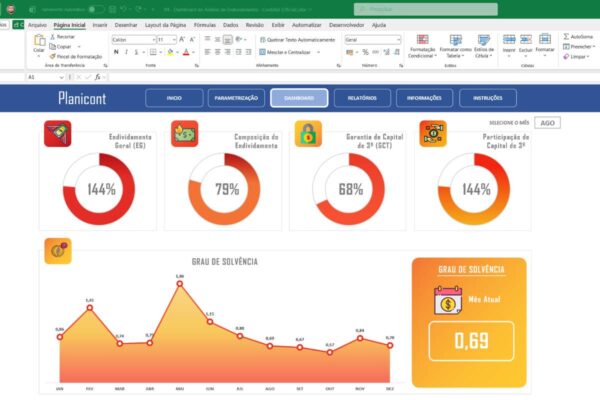Increase decimal places
This screenshot has height=400, width=600.
[x=386, y=52]
